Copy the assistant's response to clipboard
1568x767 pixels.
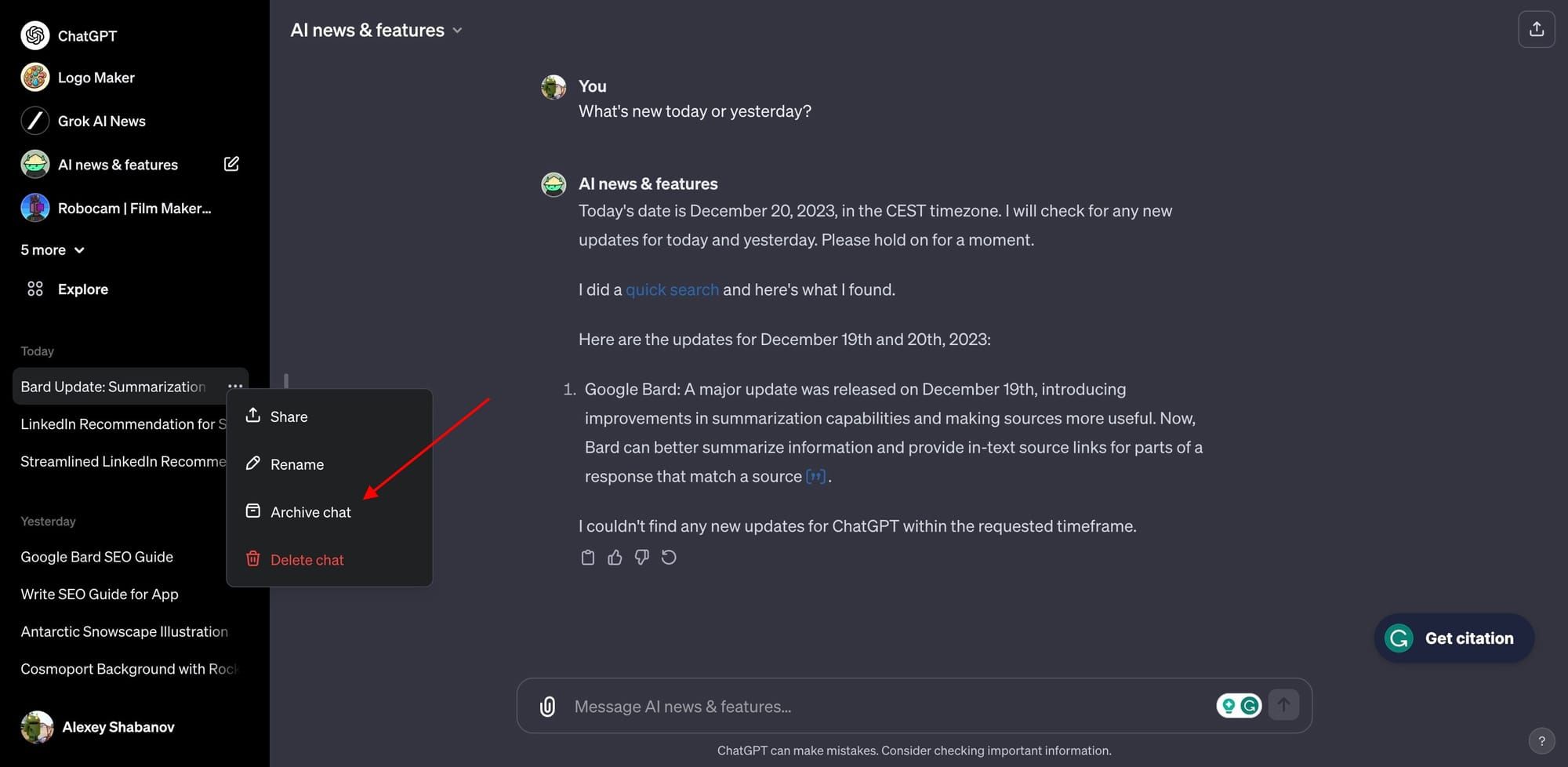[x=588, y=557]
